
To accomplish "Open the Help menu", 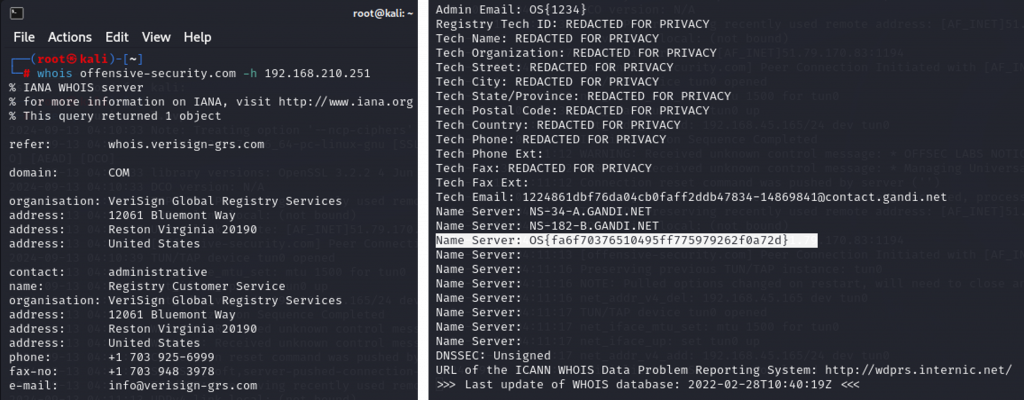I will click(x=197, y=37).
